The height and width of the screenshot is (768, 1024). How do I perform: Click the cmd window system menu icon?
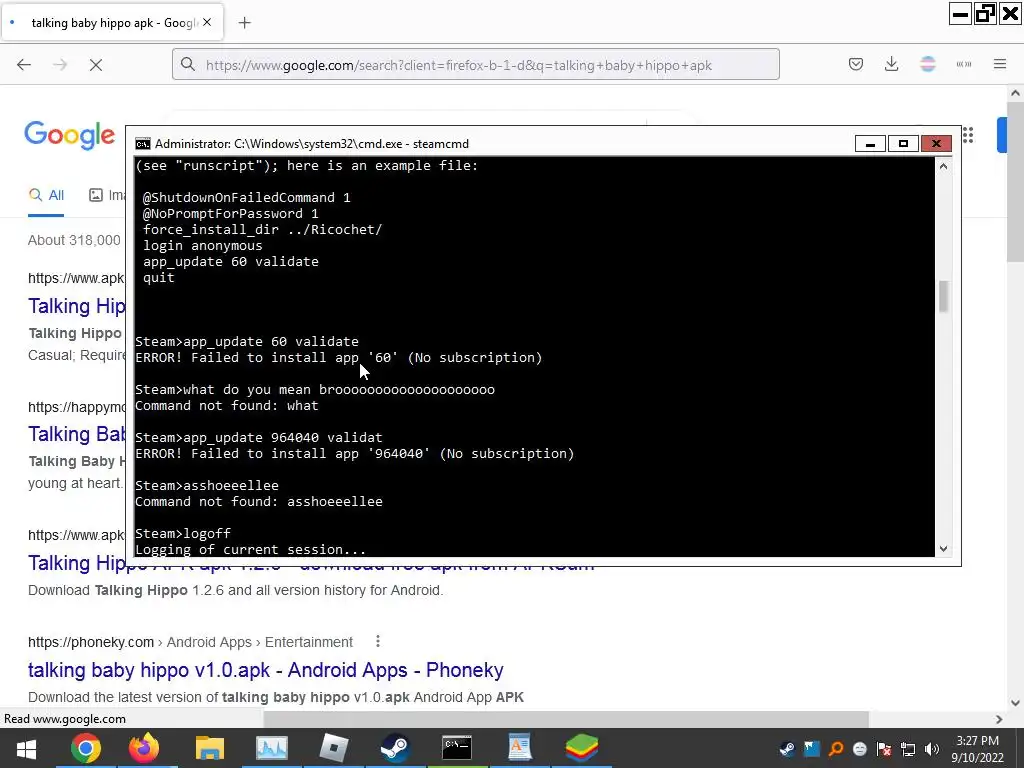(x=143, y=144)
